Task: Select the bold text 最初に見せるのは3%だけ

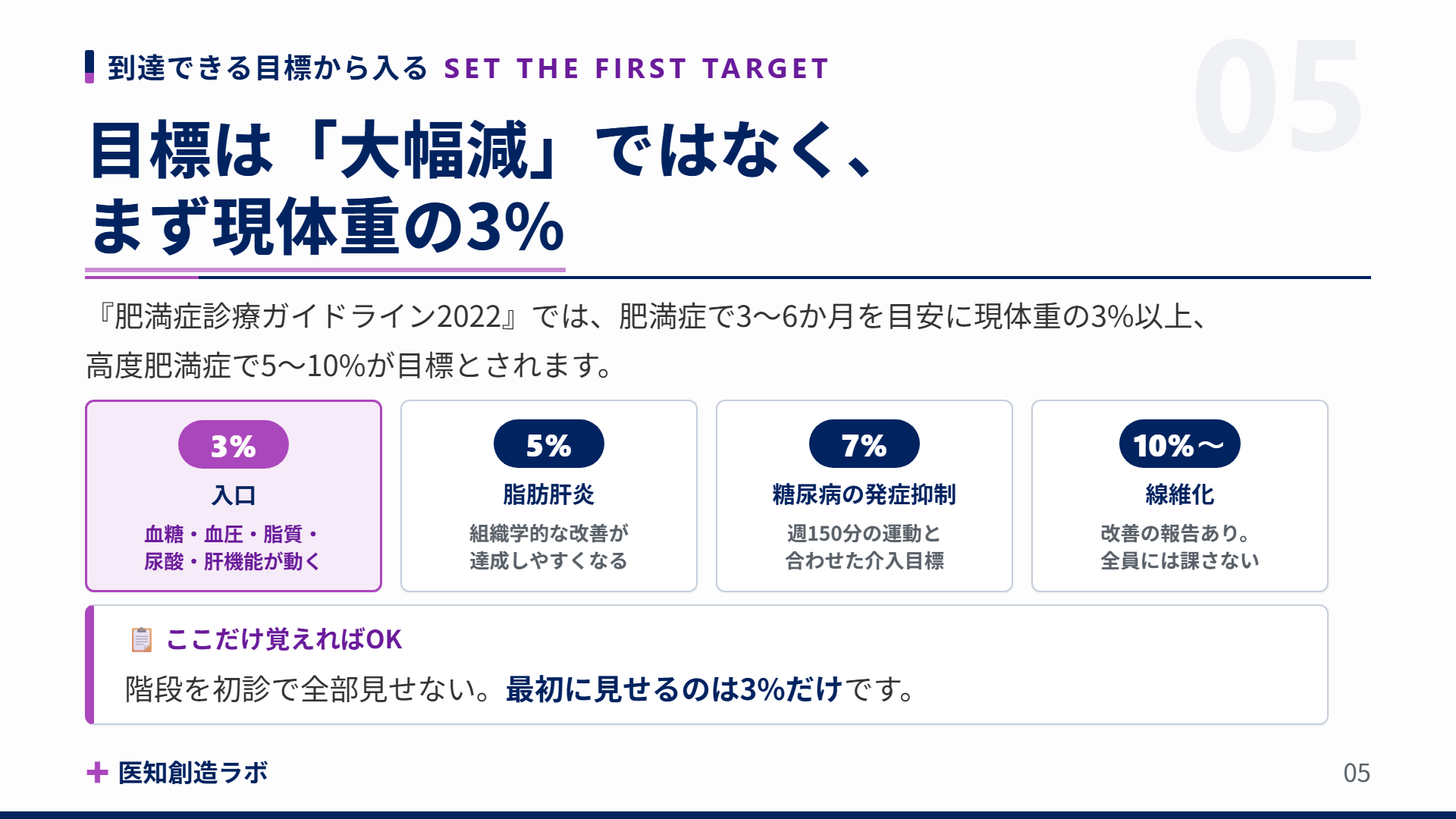Action: [674, 689]
